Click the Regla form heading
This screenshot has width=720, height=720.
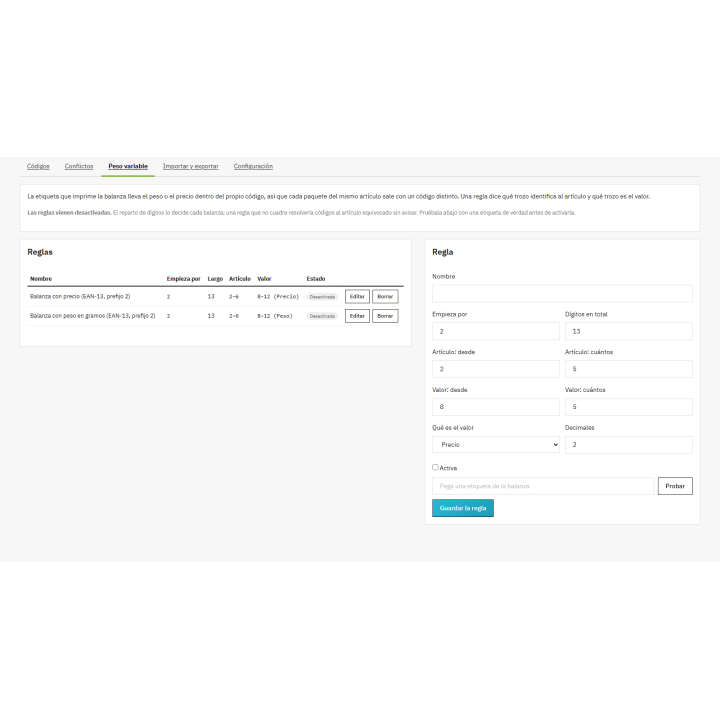(443, 252)
